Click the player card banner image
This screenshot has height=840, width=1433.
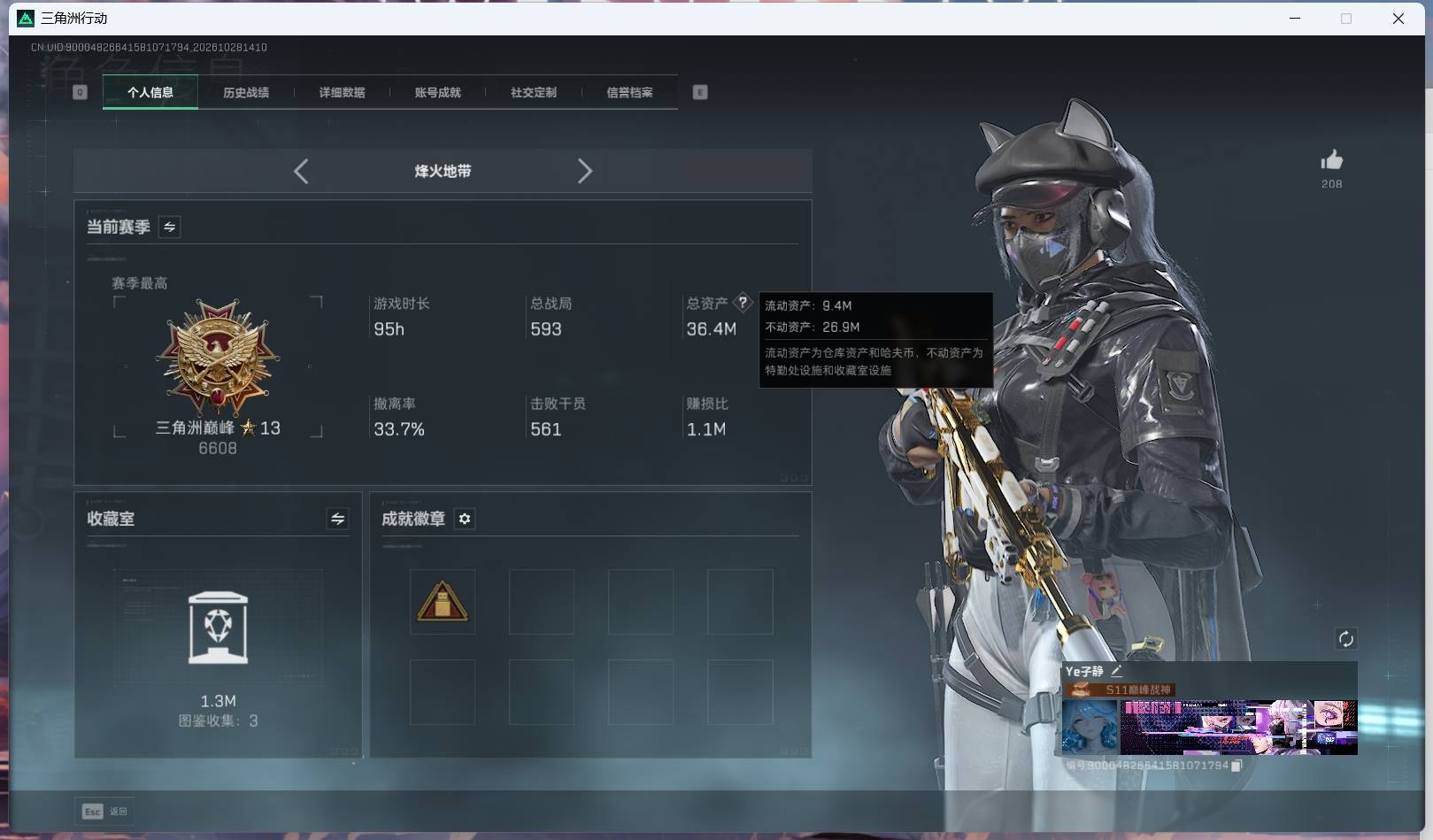(x=1238, y=727)
